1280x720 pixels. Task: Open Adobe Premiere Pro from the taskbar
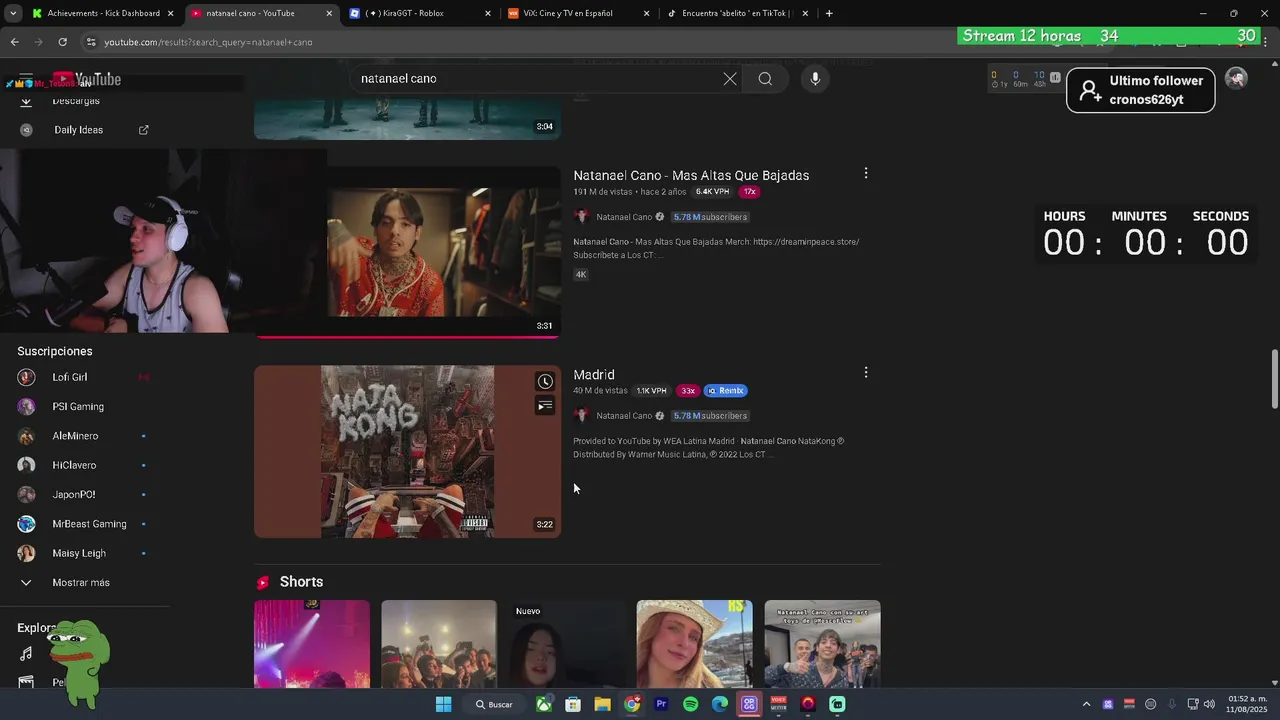click(x=661, y=704)
